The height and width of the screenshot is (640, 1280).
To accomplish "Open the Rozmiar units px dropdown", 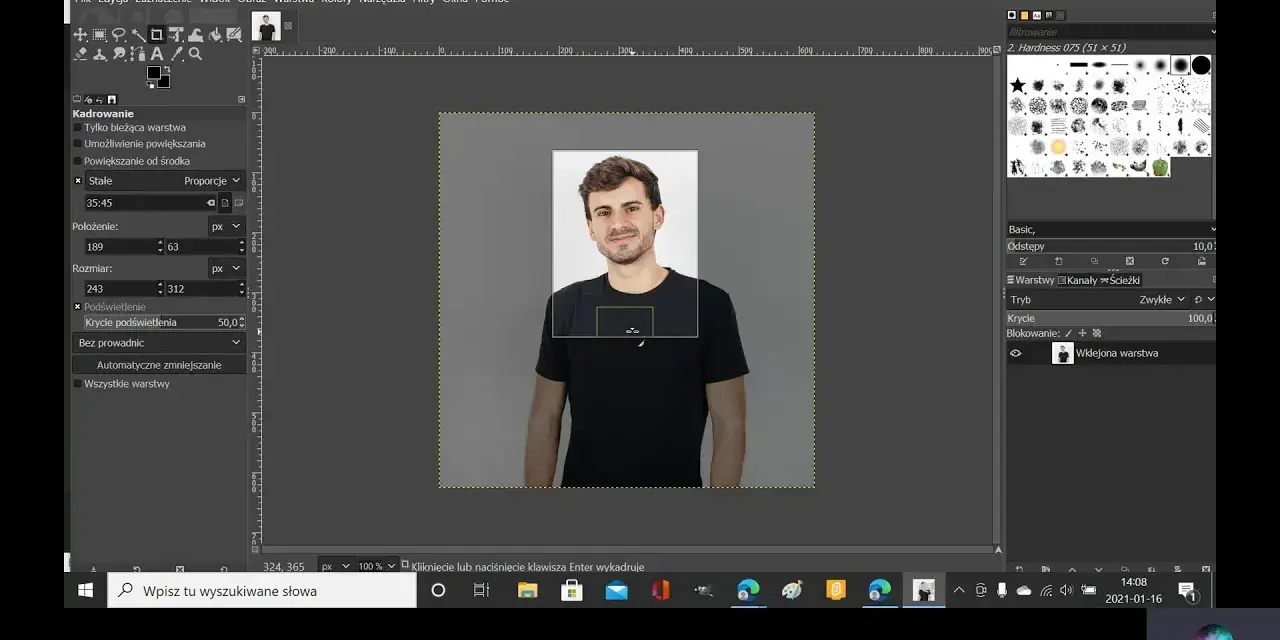I will click(226, 268).
